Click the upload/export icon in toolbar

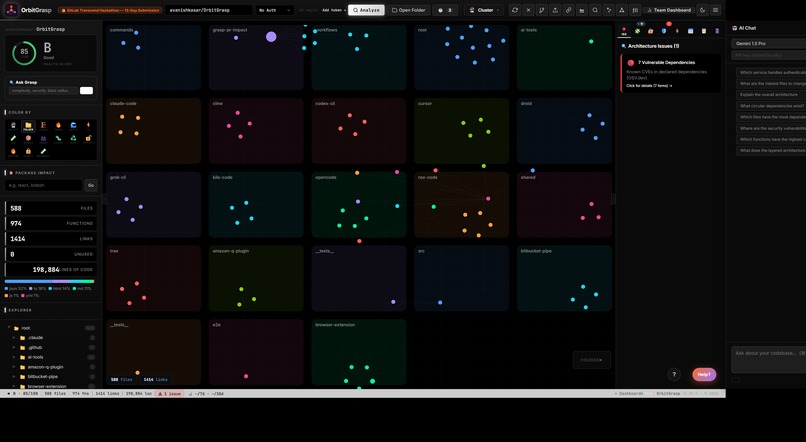click(x=555, y=10)
